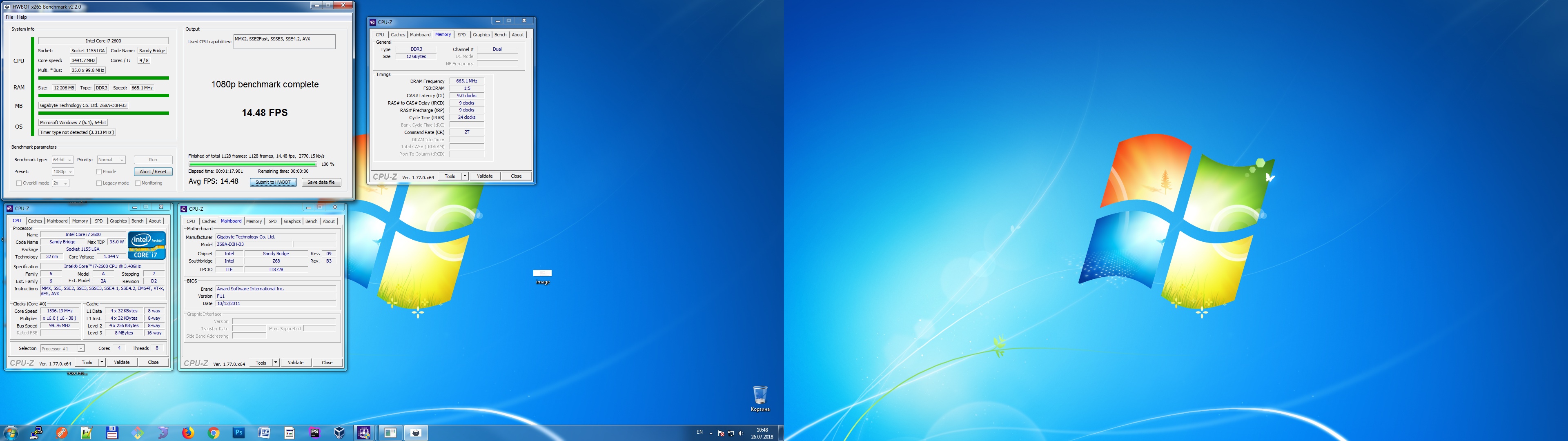Viewport: 1568px width, 441px height.
Task: Open the document-with-image taskbar app
Action: 289,432
